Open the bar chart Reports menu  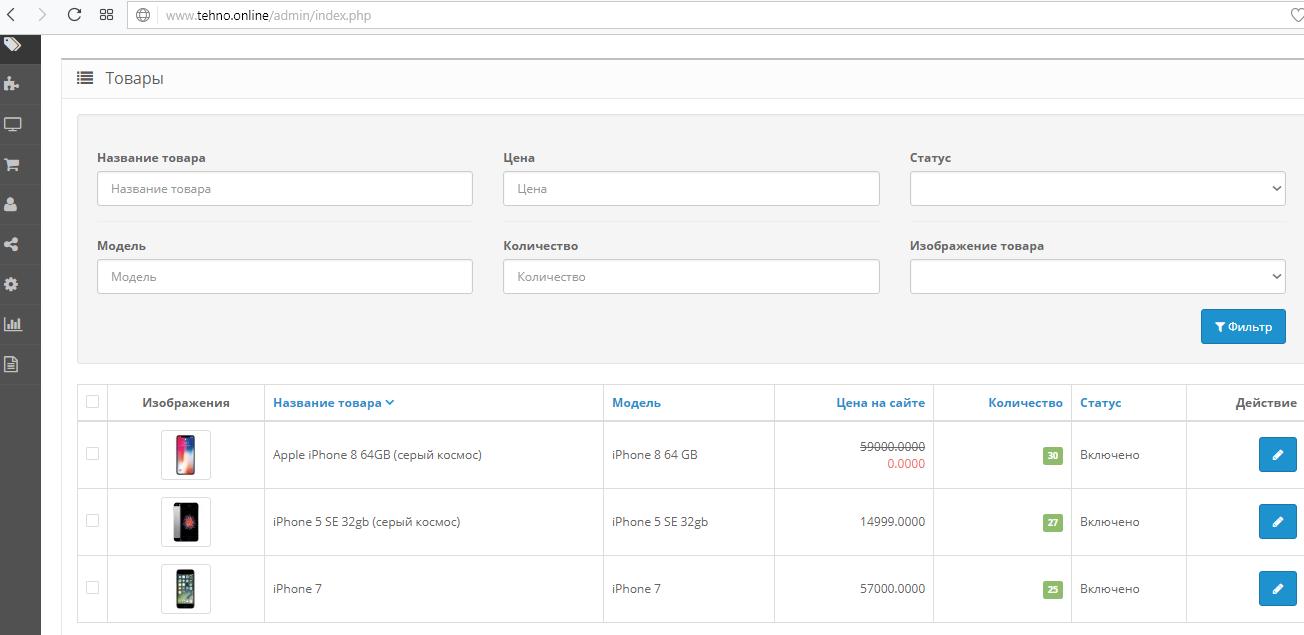tap(12, 324)
